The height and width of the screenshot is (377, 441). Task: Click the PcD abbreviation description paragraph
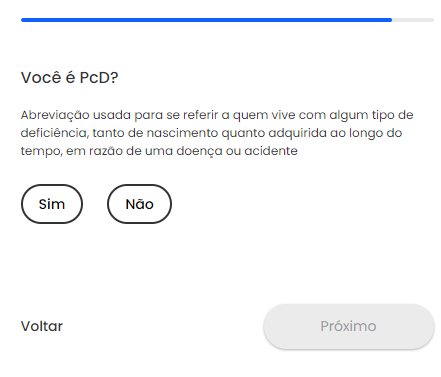[x=217, y=133]
